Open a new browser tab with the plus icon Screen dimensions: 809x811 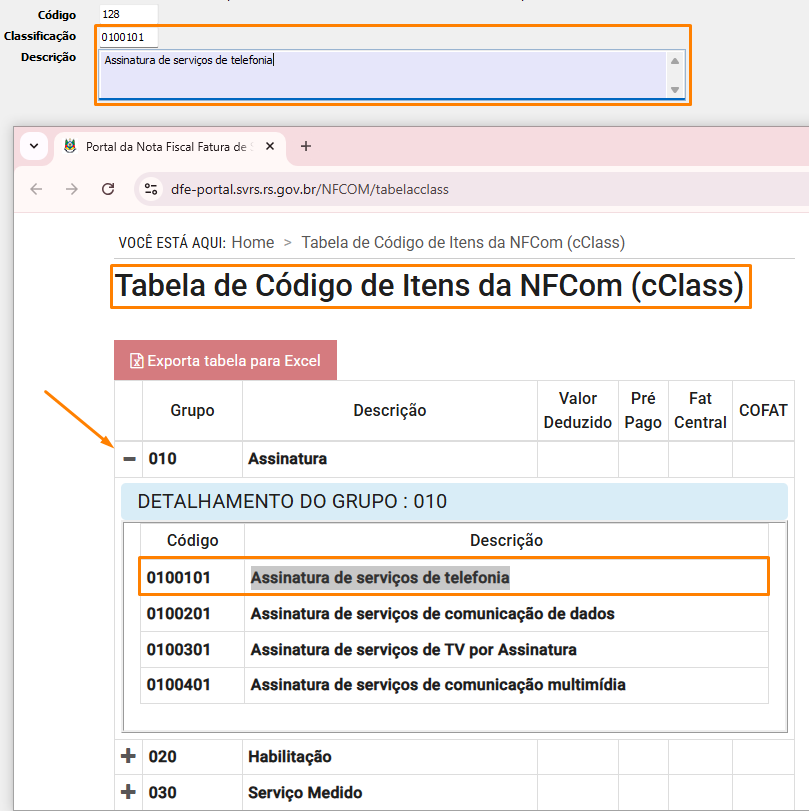click(x=306, y=145)
